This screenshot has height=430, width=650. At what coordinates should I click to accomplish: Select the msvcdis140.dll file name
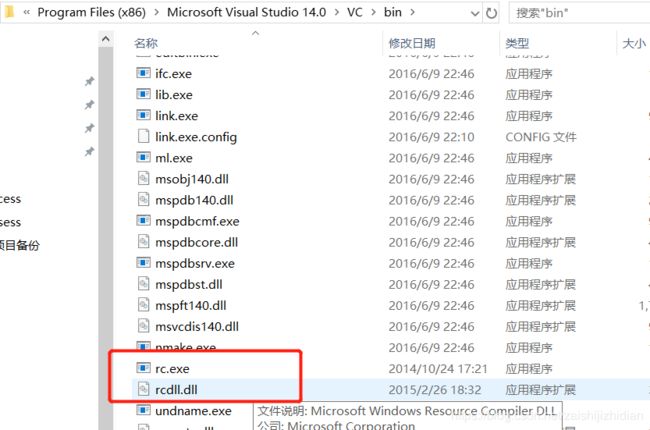coord(197,327)
